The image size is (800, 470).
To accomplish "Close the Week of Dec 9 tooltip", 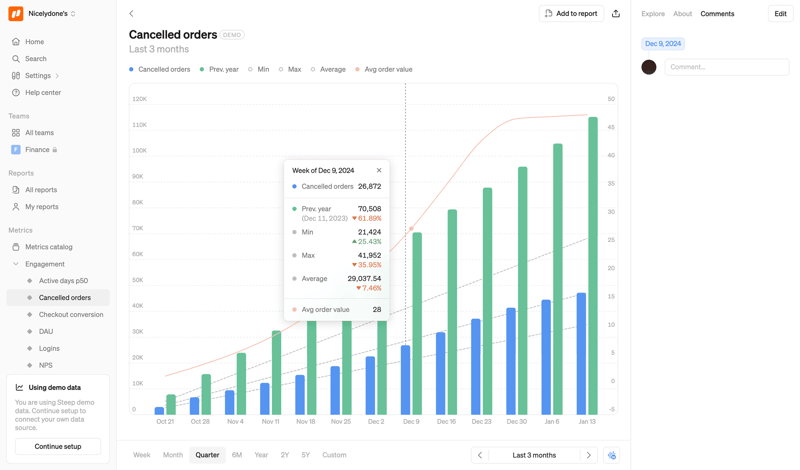I will pyautogui.click(x=379, y=171).
